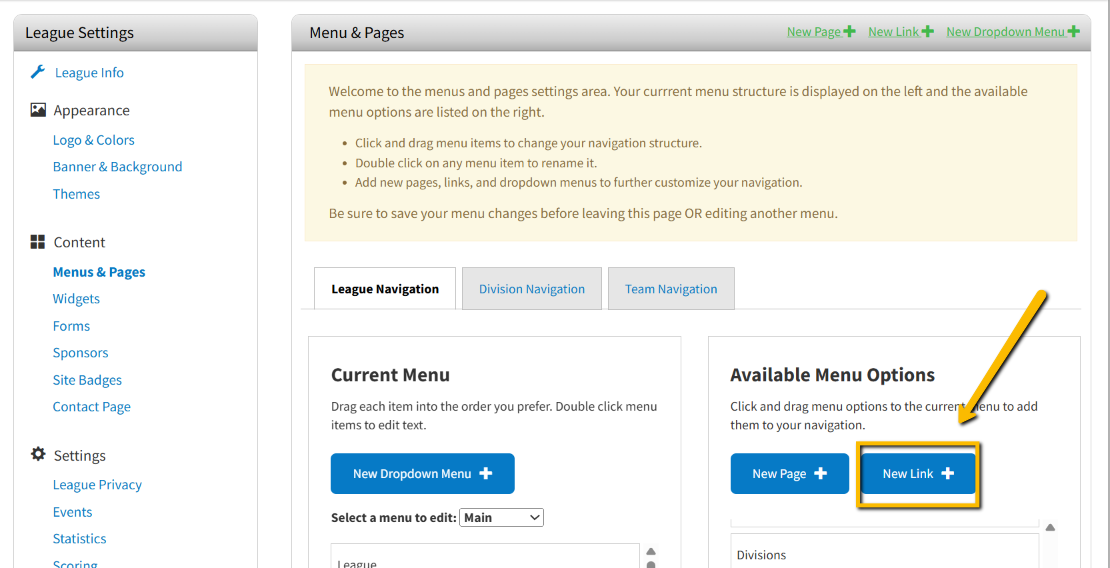Open the Select a menu dropdown showing Main
Image resolution: width=1110 pixels, height=568 pixels.
[502, 518]
